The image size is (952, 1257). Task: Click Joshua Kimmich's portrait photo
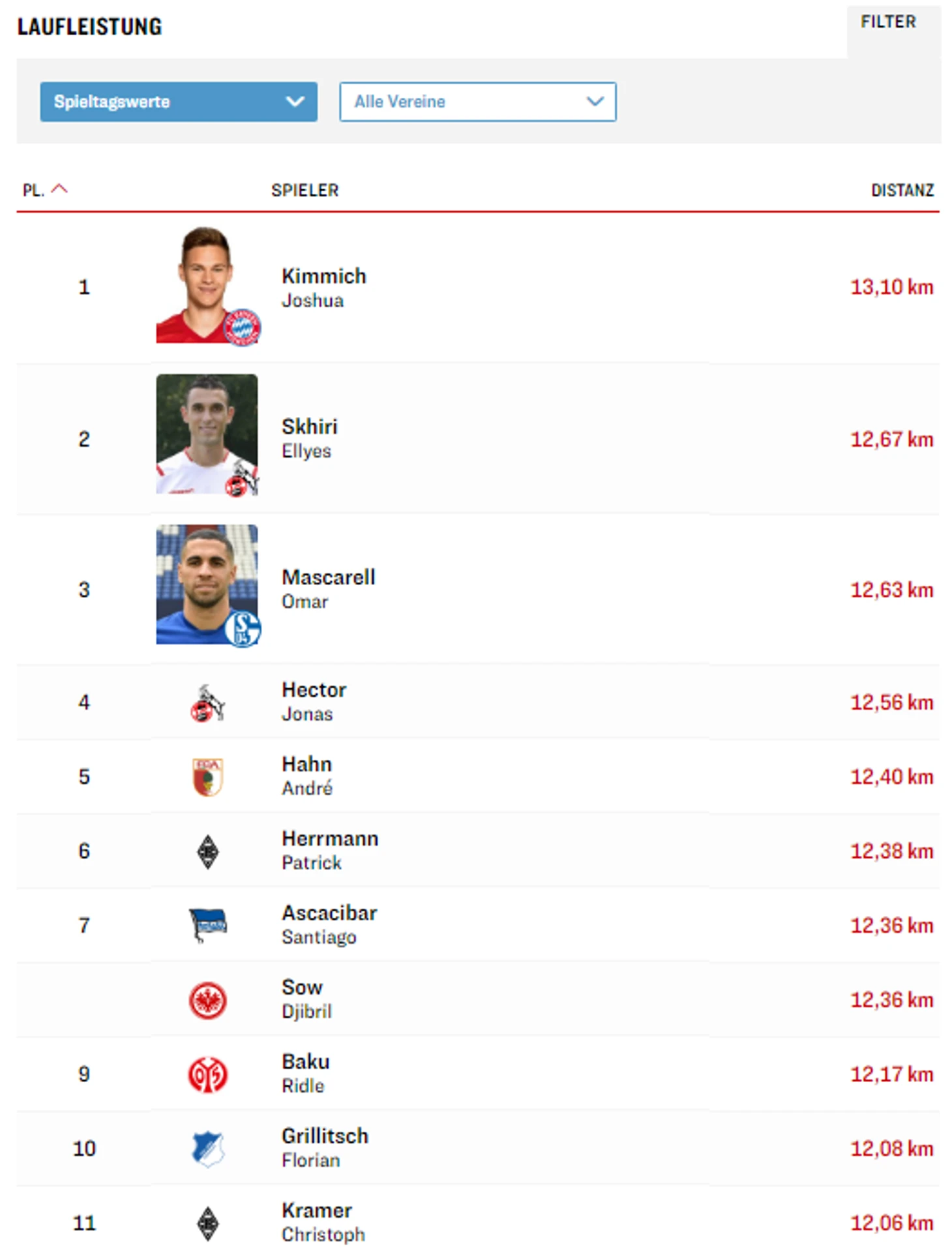[x=207, y=286]
